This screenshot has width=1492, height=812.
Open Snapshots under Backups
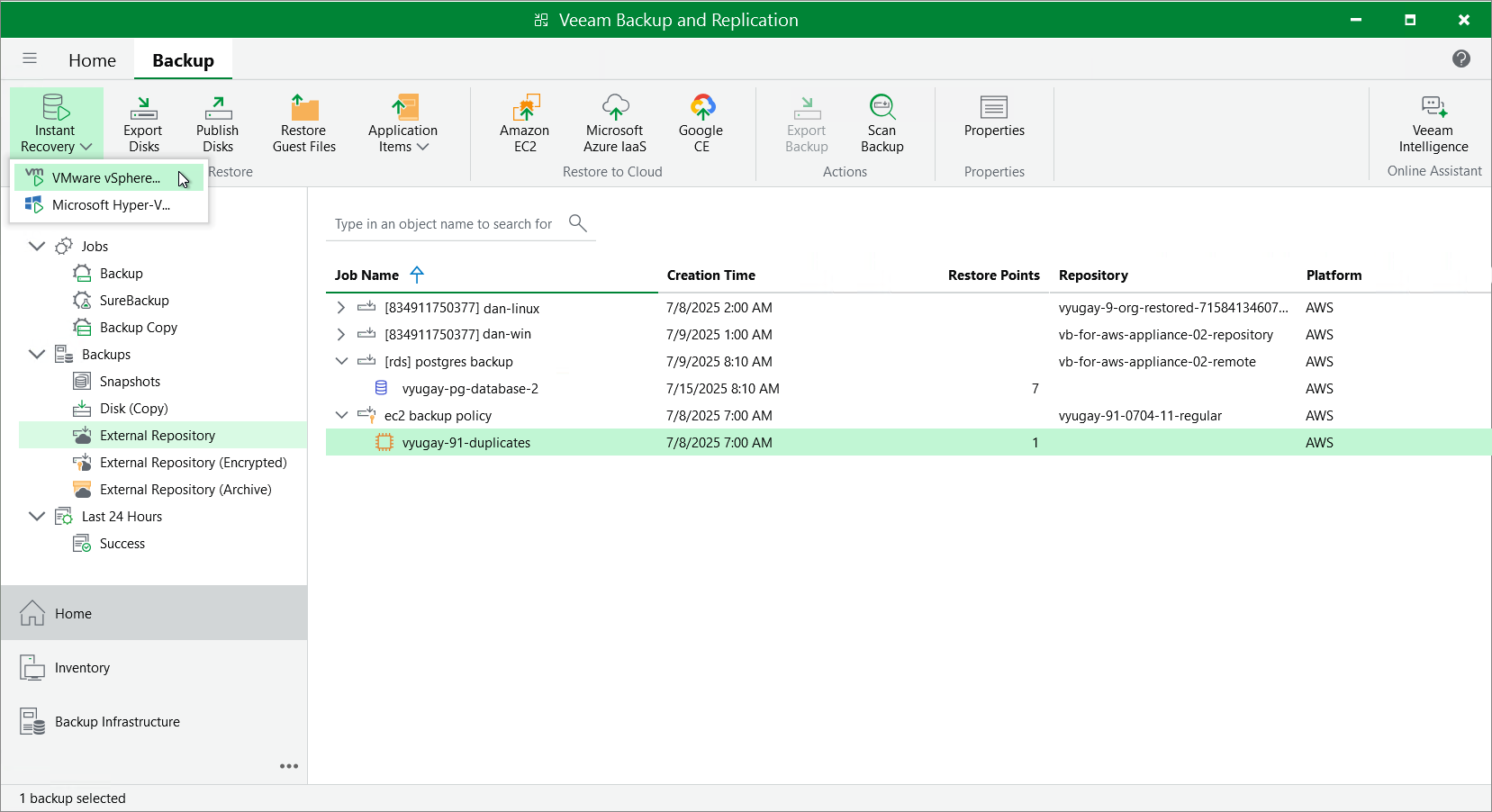coord(130,381)
